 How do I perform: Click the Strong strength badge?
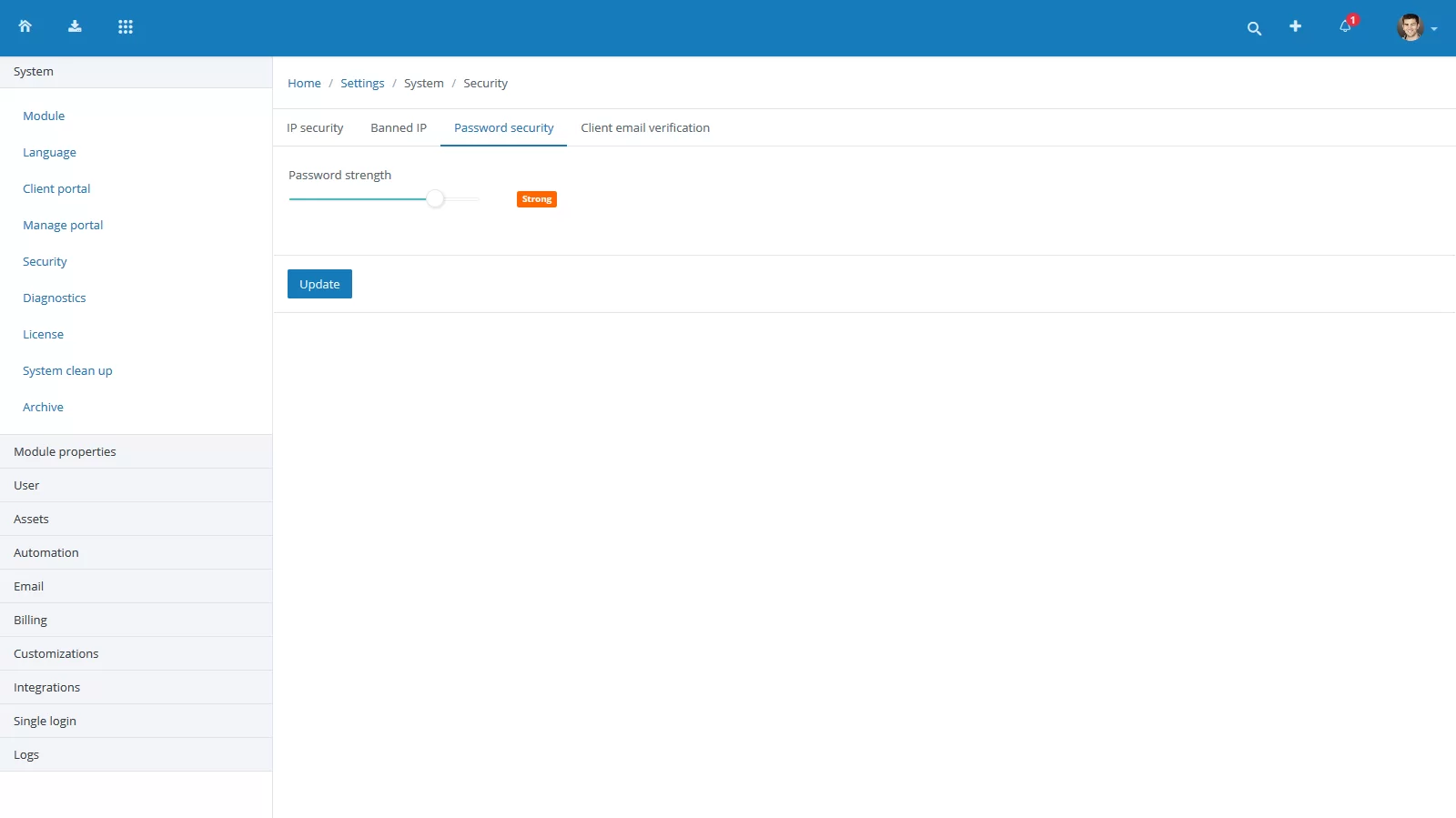coord(536,199)
